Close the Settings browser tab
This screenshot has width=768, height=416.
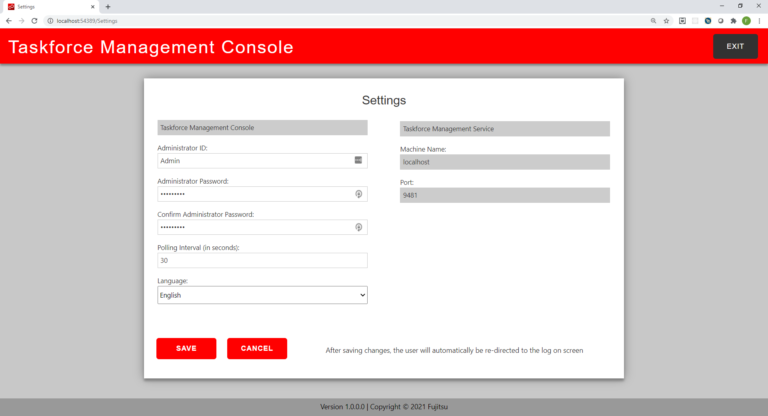coord(93,7)
